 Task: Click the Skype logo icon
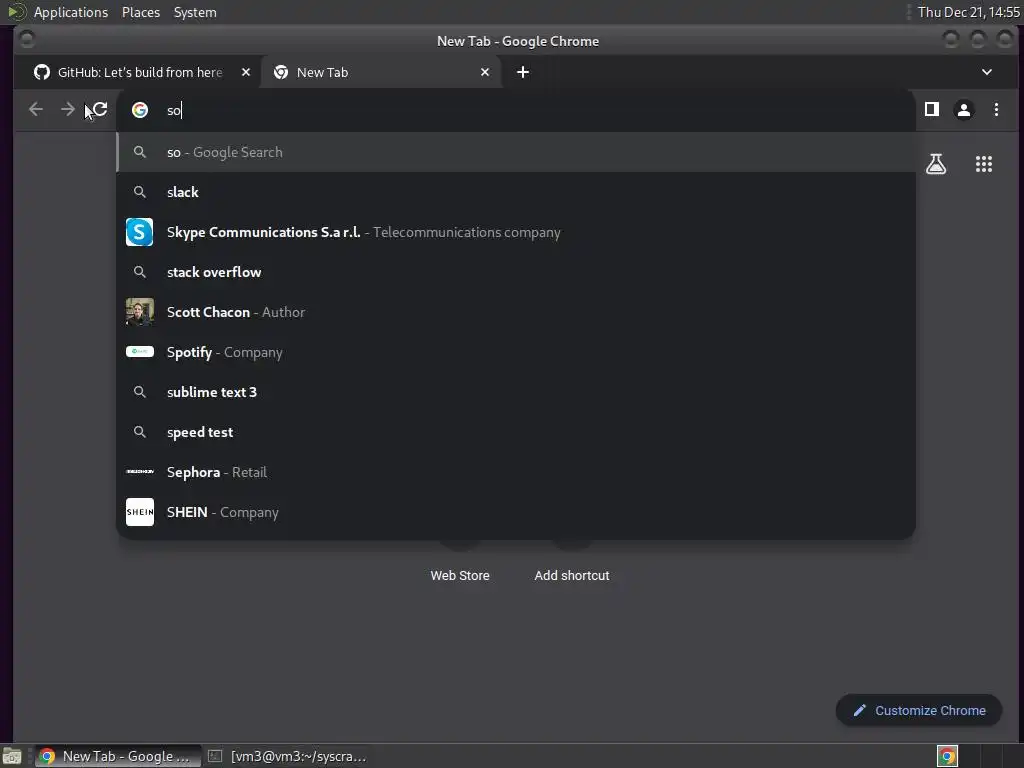140,232
